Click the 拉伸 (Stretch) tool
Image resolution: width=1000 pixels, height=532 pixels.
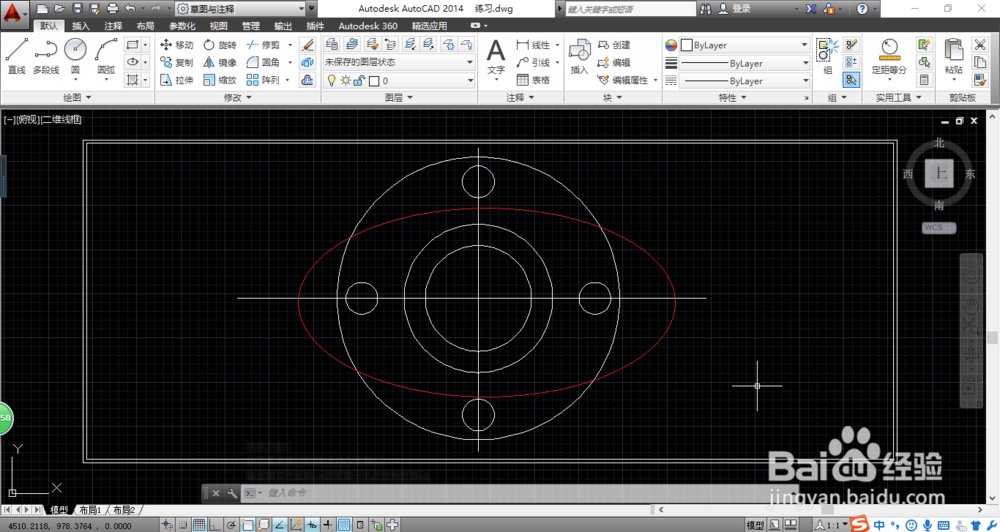tap(177, 80)
